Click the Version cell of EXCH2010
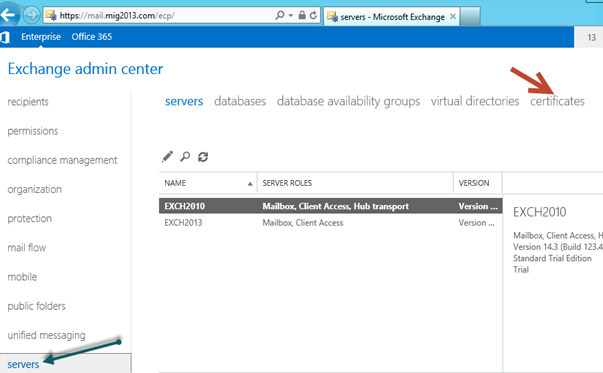The width and height of the screenshot is (603, 373). click(478, 206)
